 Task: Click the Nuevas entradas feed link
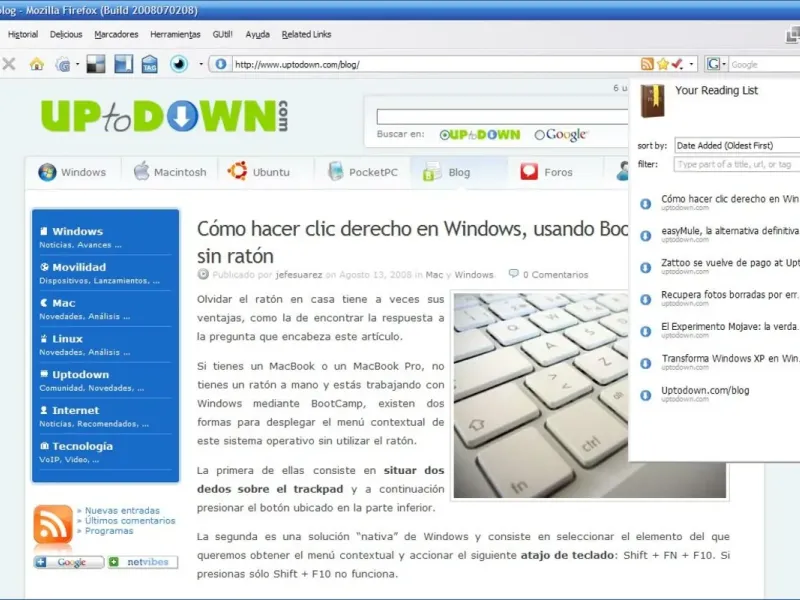[x=122, y=510]
